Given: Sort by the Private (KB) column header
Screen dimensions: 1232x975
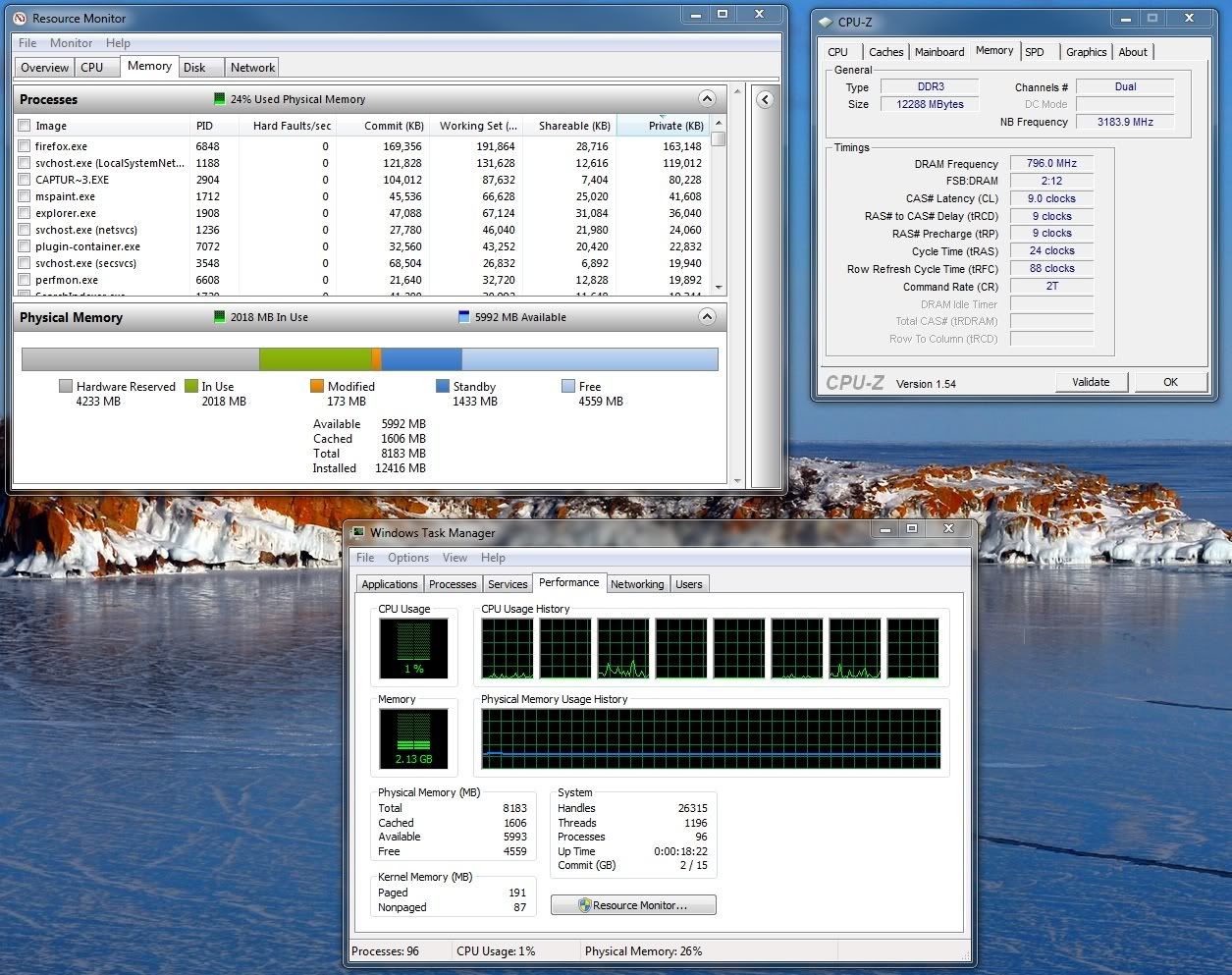Looking at the screenshot, I should point(664,126).
